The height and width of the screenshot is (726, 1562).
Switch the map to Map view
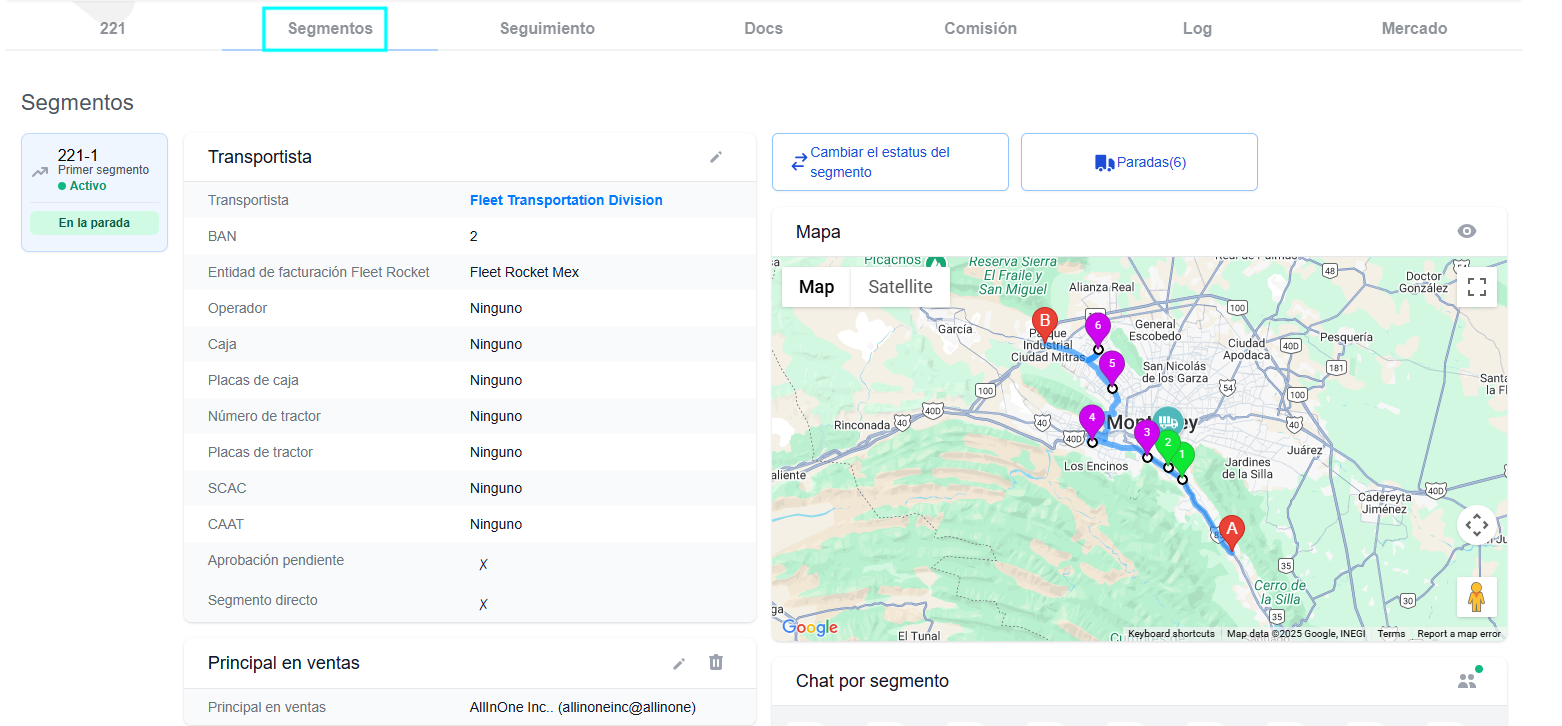(x=816, y=287)
